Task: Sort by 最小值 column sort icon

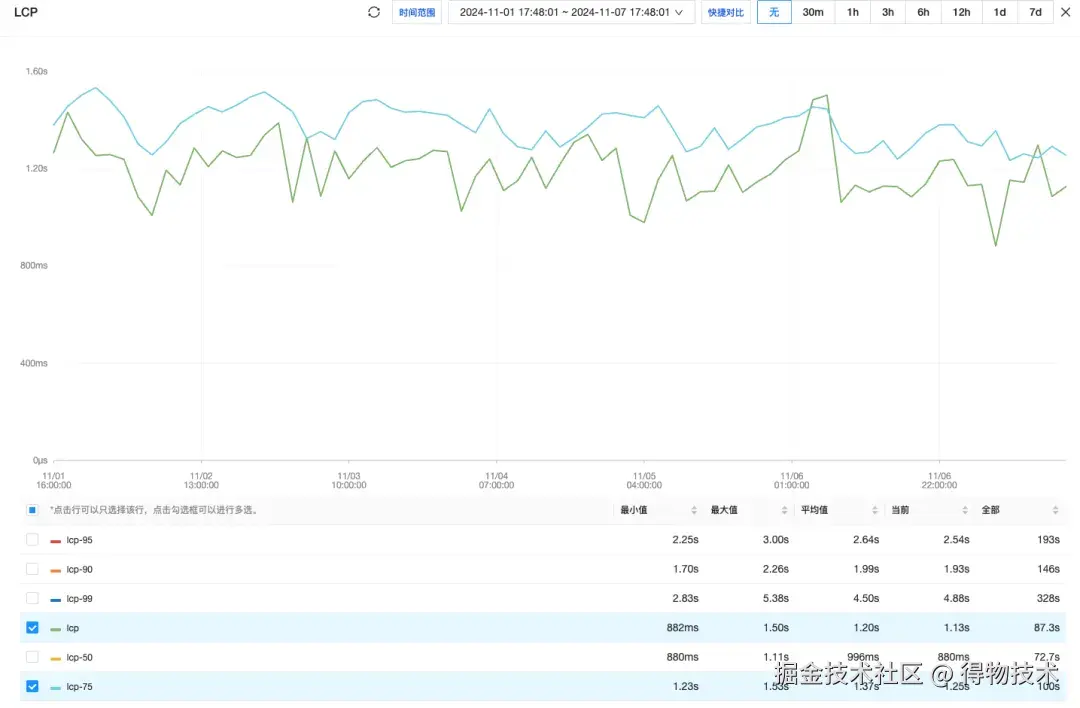Action: (x=694, y=510)
